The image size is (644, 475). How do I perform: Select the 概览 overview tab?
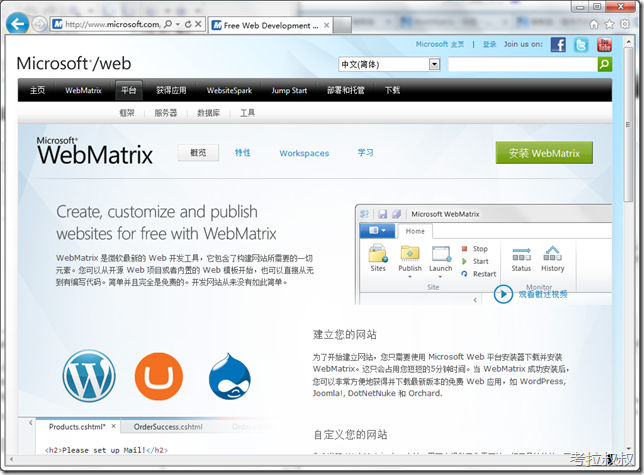click(198, 153)
